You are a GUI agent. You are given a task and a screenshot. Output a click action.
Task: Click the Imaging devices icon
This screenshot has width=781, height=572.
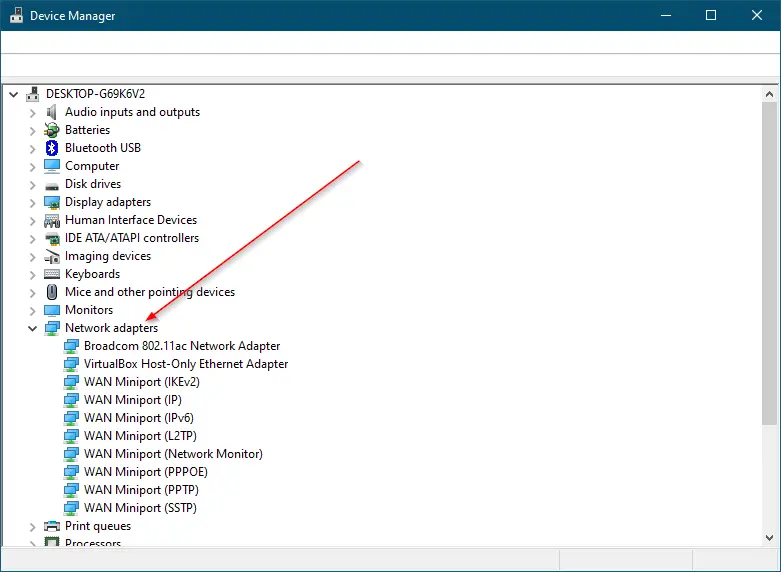pyautogui.click(x=52, y=256)
